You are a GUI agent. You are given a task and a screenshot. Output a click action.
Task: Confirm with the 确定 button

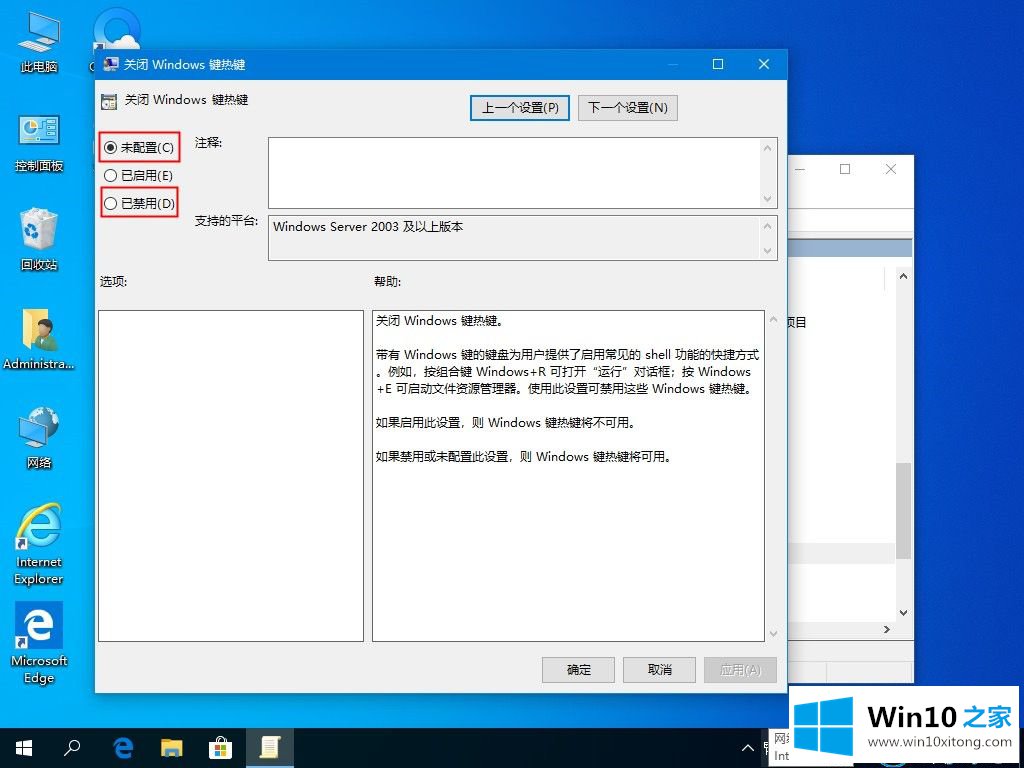pyautogui.click(x=579, y=669)
